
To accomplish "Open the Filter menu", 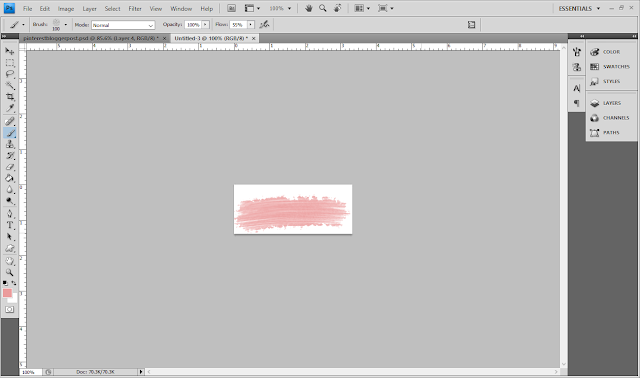I will [135, 9].
